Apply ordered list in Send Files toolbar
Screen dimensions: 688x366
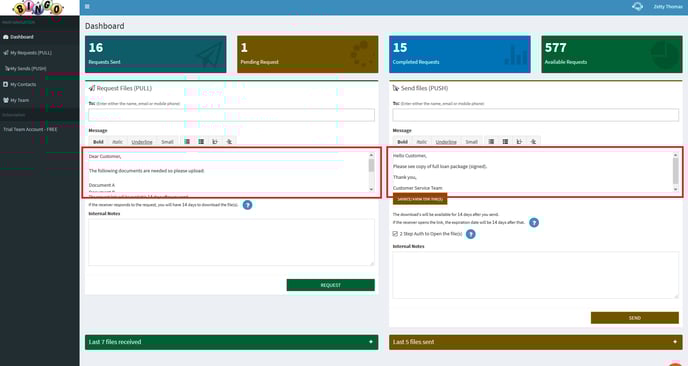coord(505,142)
